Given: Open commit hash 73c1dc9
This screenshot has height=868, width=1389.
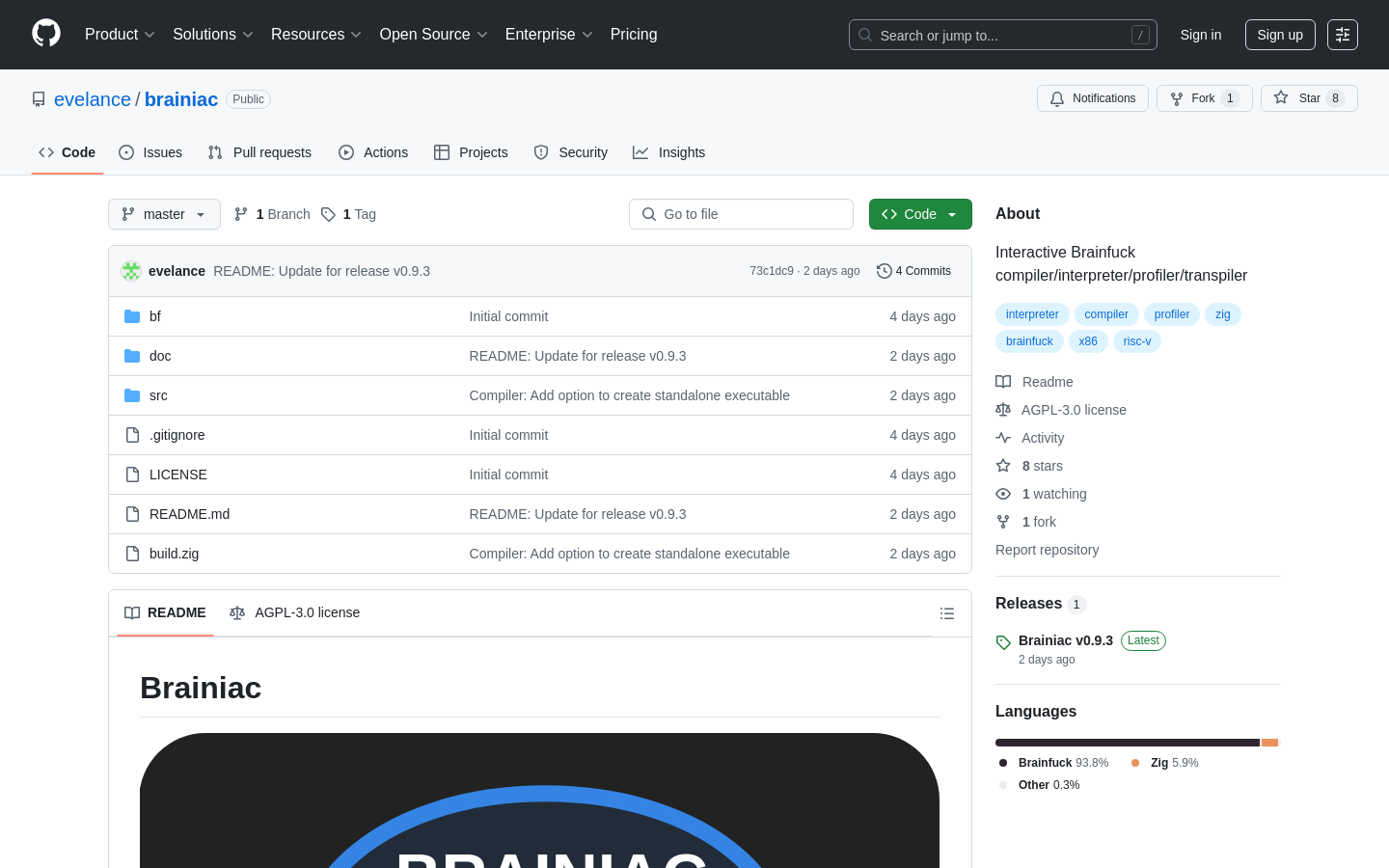Looking at the screenshot, I should pos(772,271).
